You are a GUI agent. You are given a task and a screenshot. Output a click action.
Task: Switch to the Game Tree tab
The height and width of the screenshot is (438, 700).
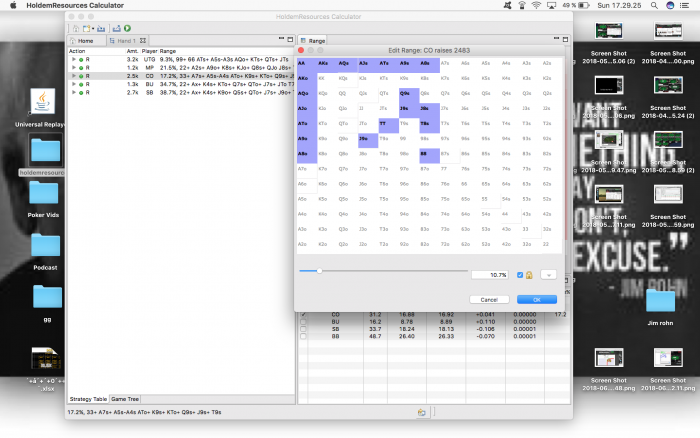125,399
